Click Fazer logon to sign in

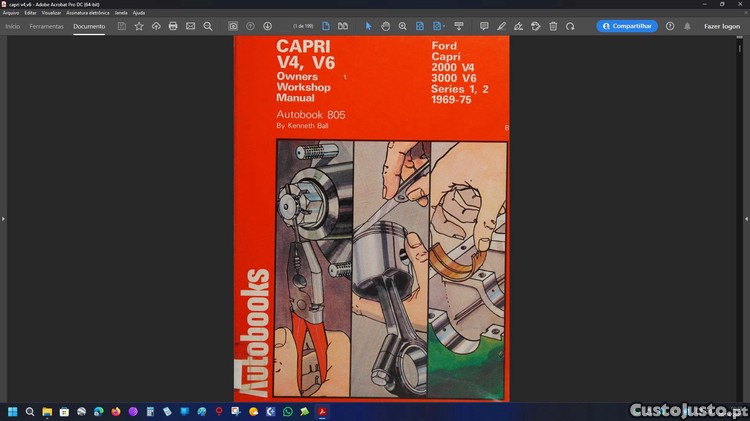(721, 26)
